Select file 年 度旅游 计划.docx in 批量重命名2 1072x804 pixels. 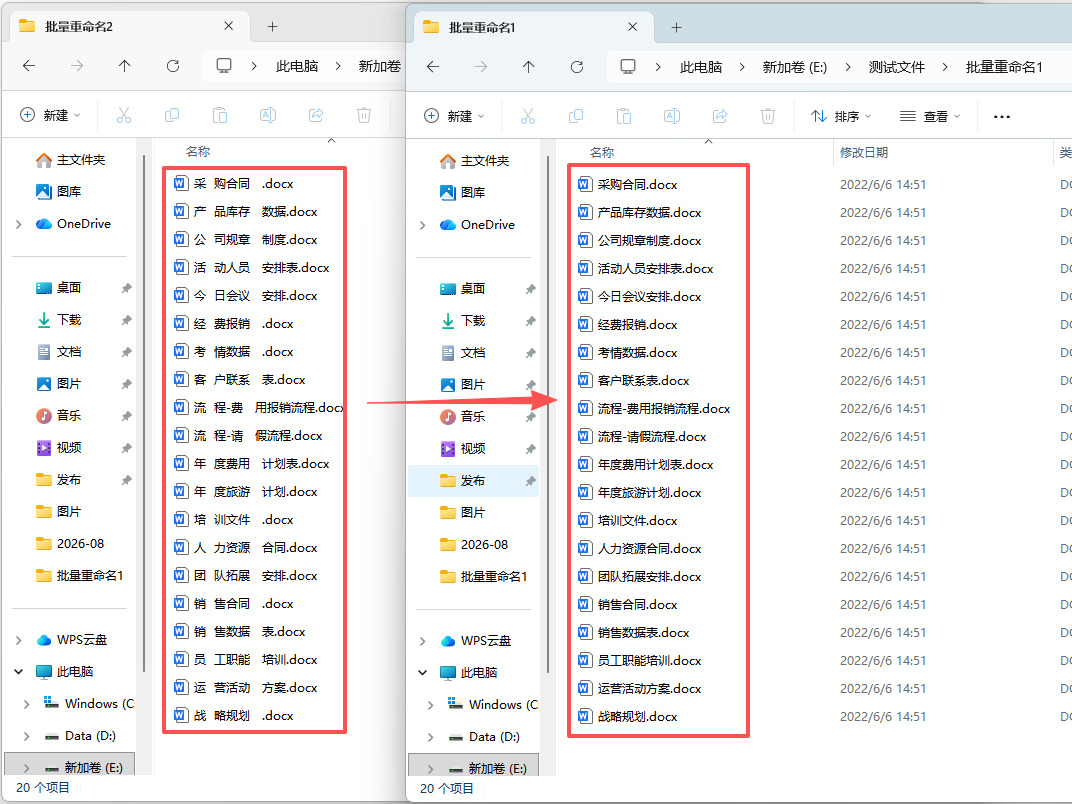click(245, 492)
